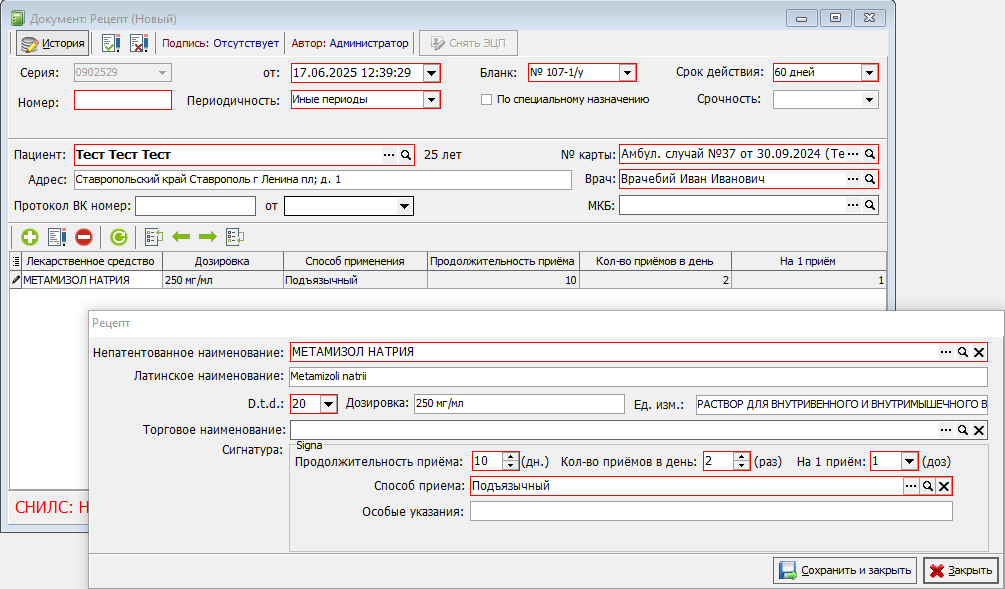Click the green left arrow icon
The image size is (1005, 589).
(x=181, y=237)
